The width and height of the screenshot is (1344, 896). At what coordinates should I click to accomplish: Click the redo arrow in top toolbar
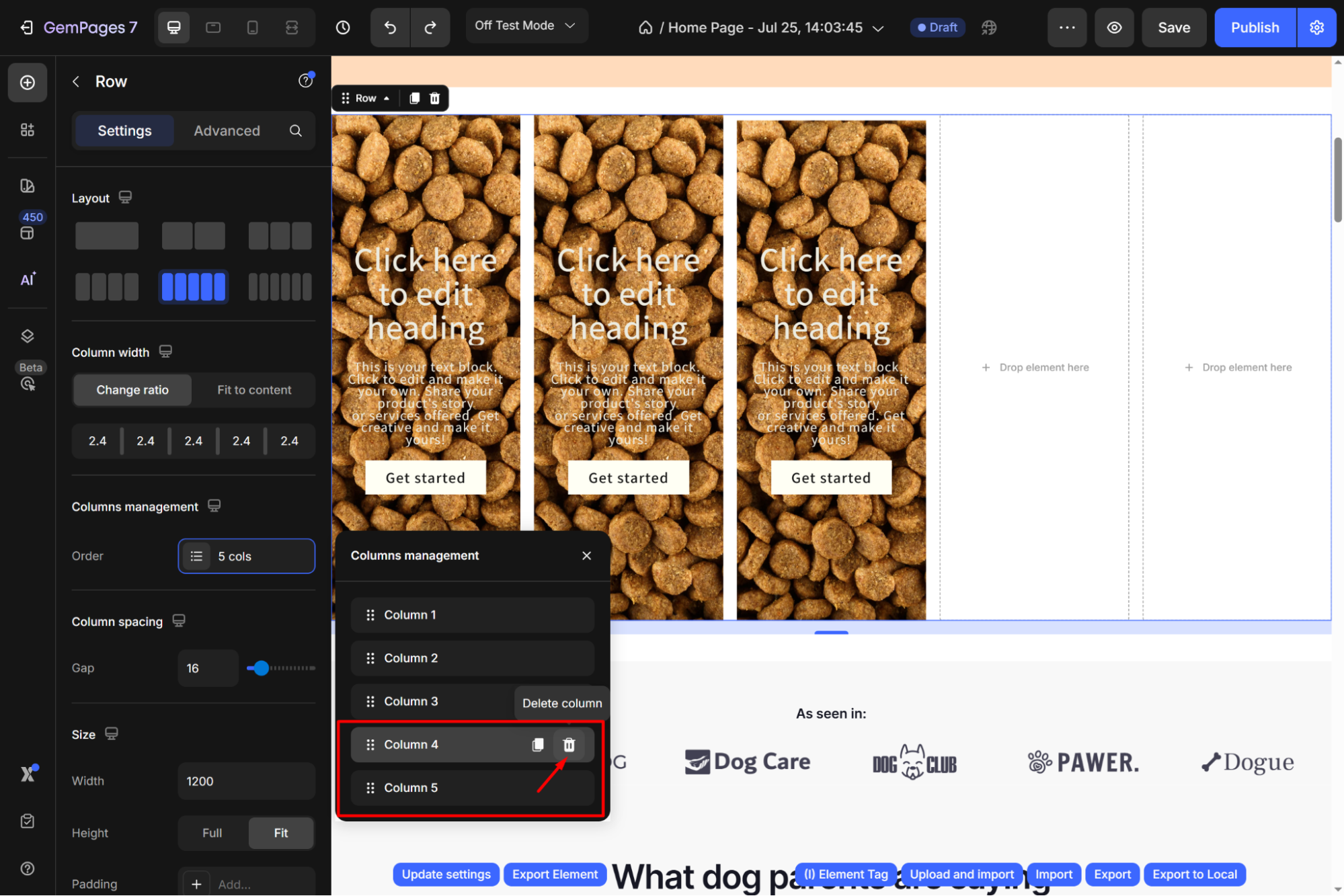[x=430, y=28]
